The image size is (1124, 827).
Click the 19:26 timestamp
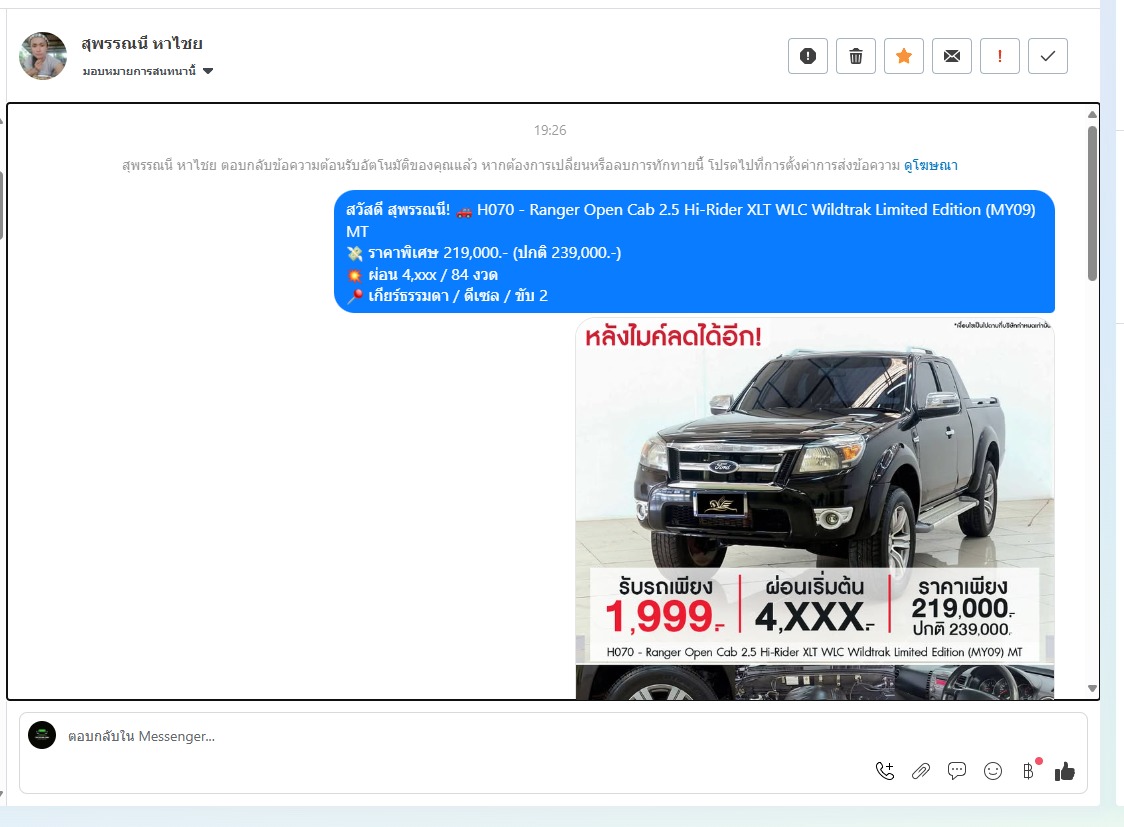[x=550, y=130]
